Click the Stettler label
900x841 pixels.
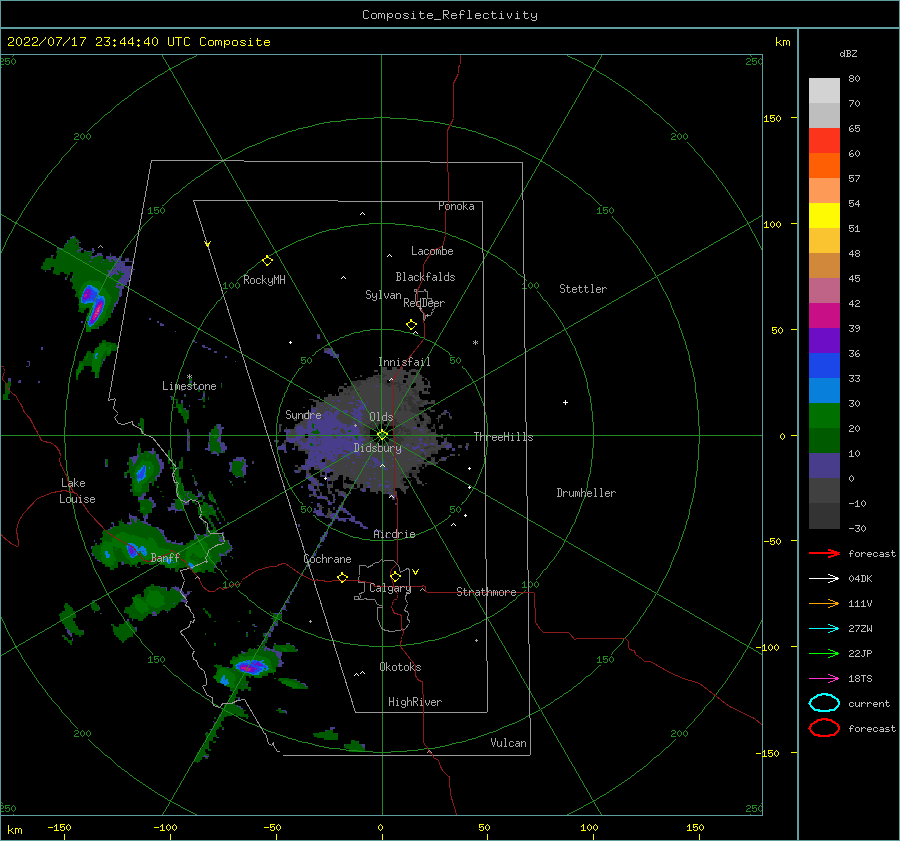pos(583,289)
